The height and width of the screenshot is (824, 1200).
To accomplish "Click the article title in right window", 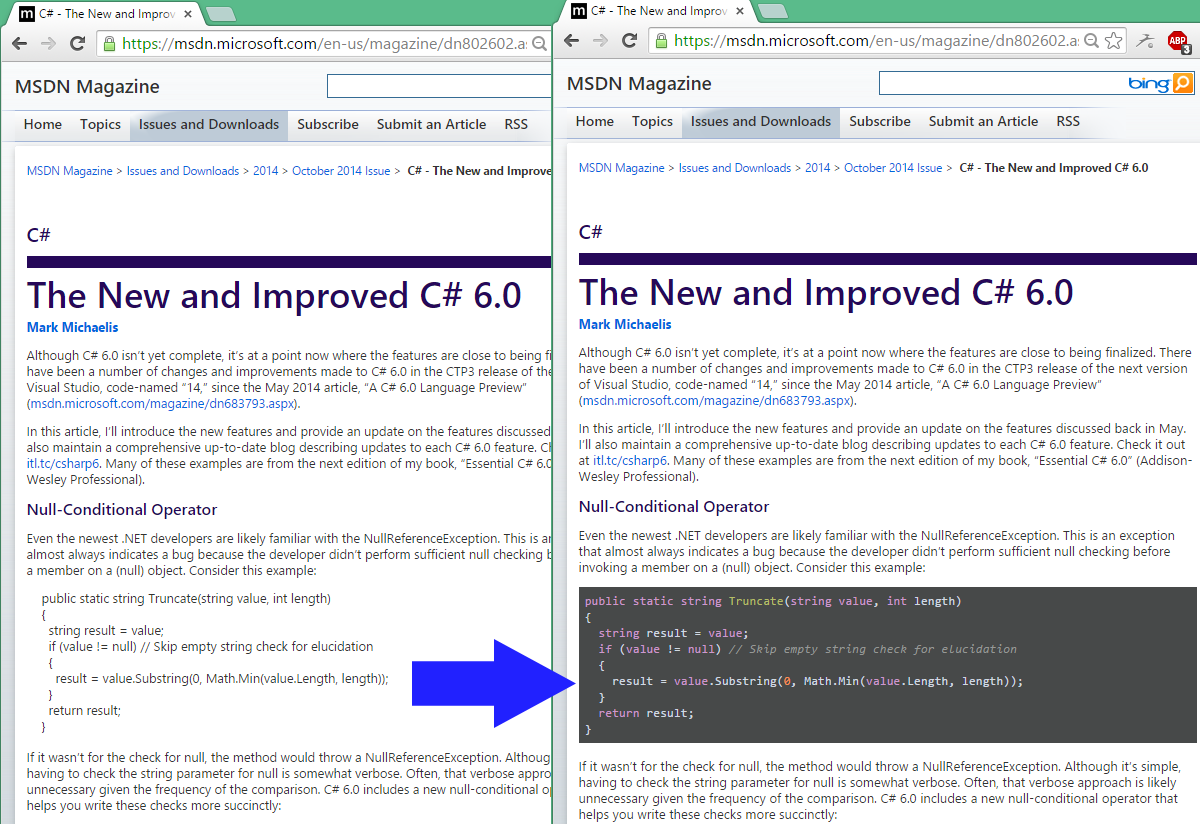I will pos(826,293).
